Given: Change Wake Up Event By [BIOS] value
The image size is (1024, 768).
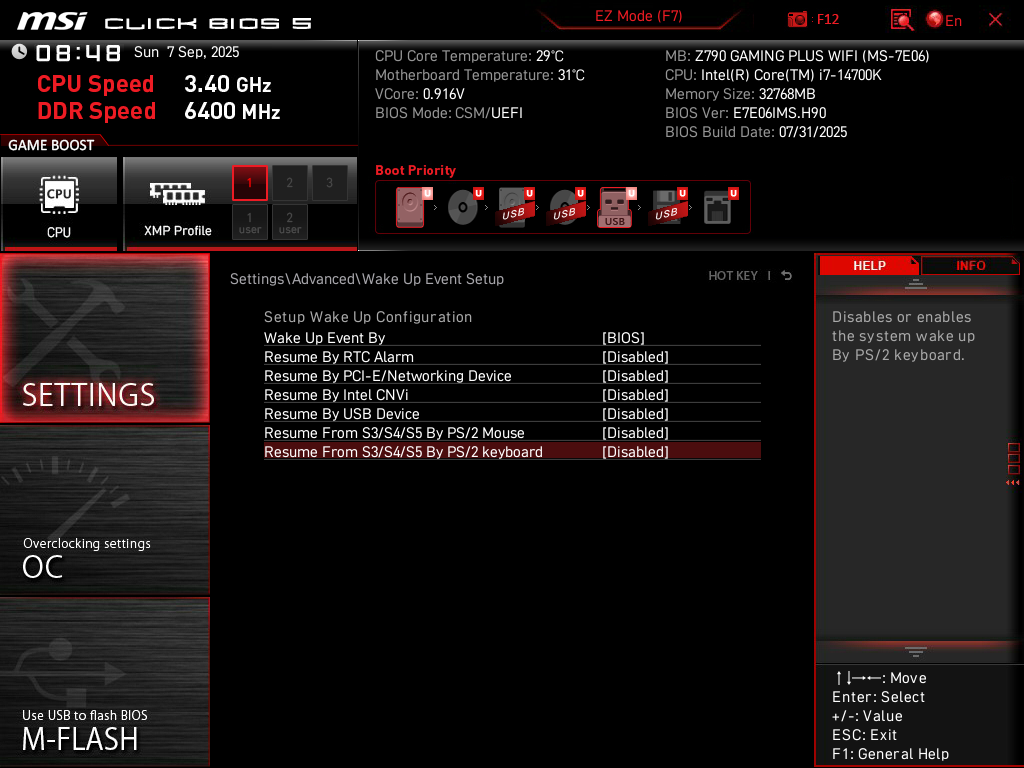Looking at the screenshot, I should tap(512, 338).
